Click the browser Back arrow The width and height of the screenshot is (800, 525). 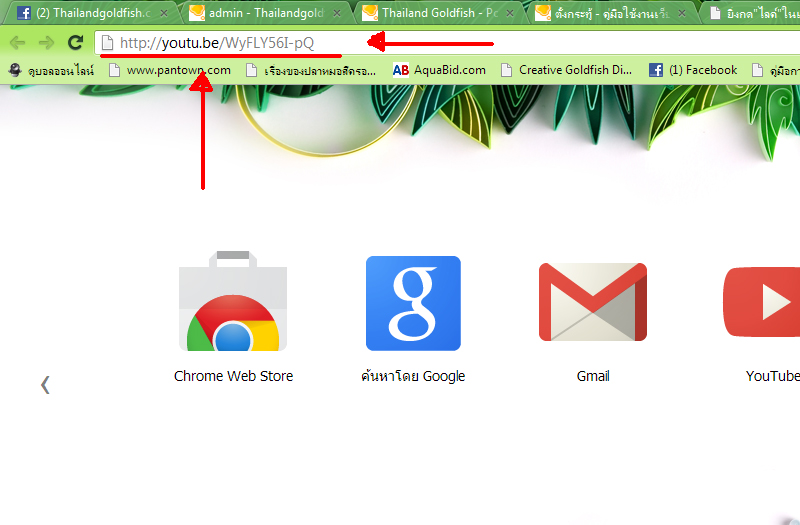[x=17, y=43]
